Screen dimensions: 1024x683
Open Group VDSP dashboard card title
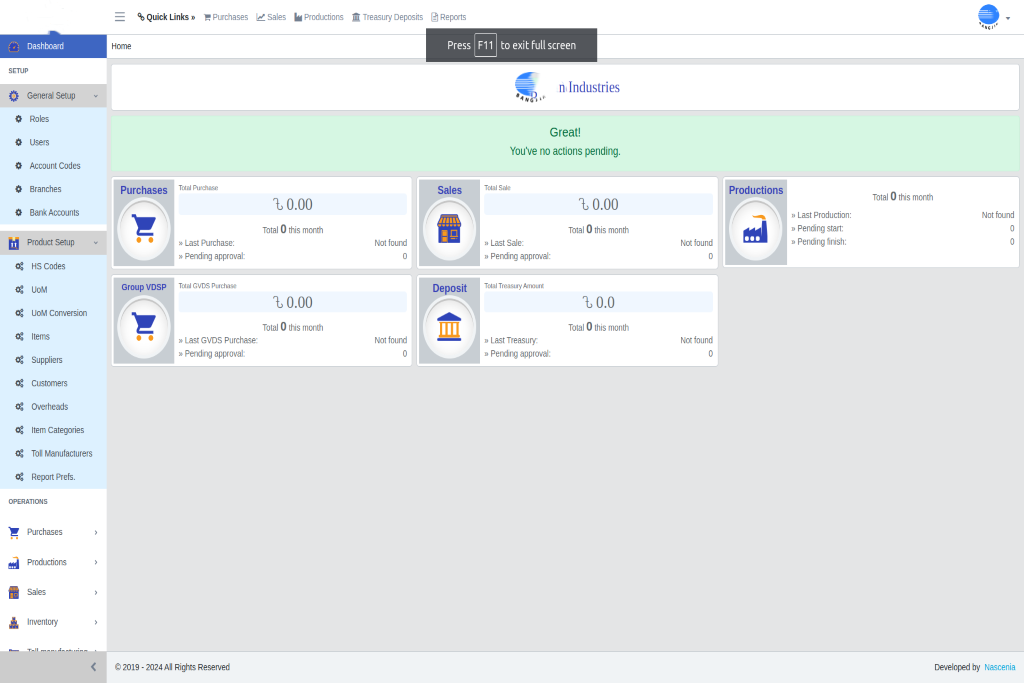pos(144,287)
